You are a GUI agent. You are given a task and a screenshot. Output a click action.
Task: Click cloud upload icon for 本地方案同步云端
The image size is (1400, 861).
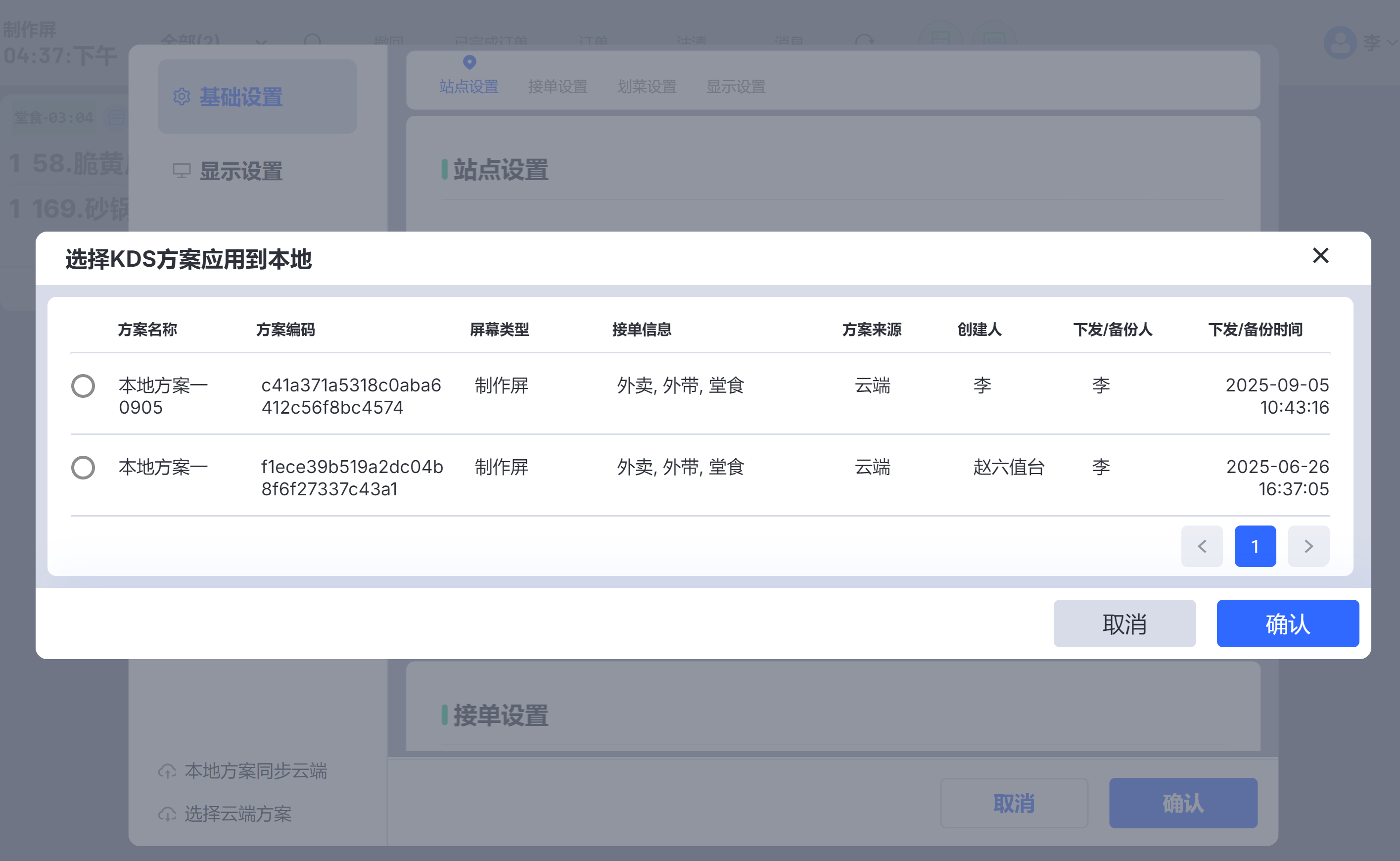167,771
